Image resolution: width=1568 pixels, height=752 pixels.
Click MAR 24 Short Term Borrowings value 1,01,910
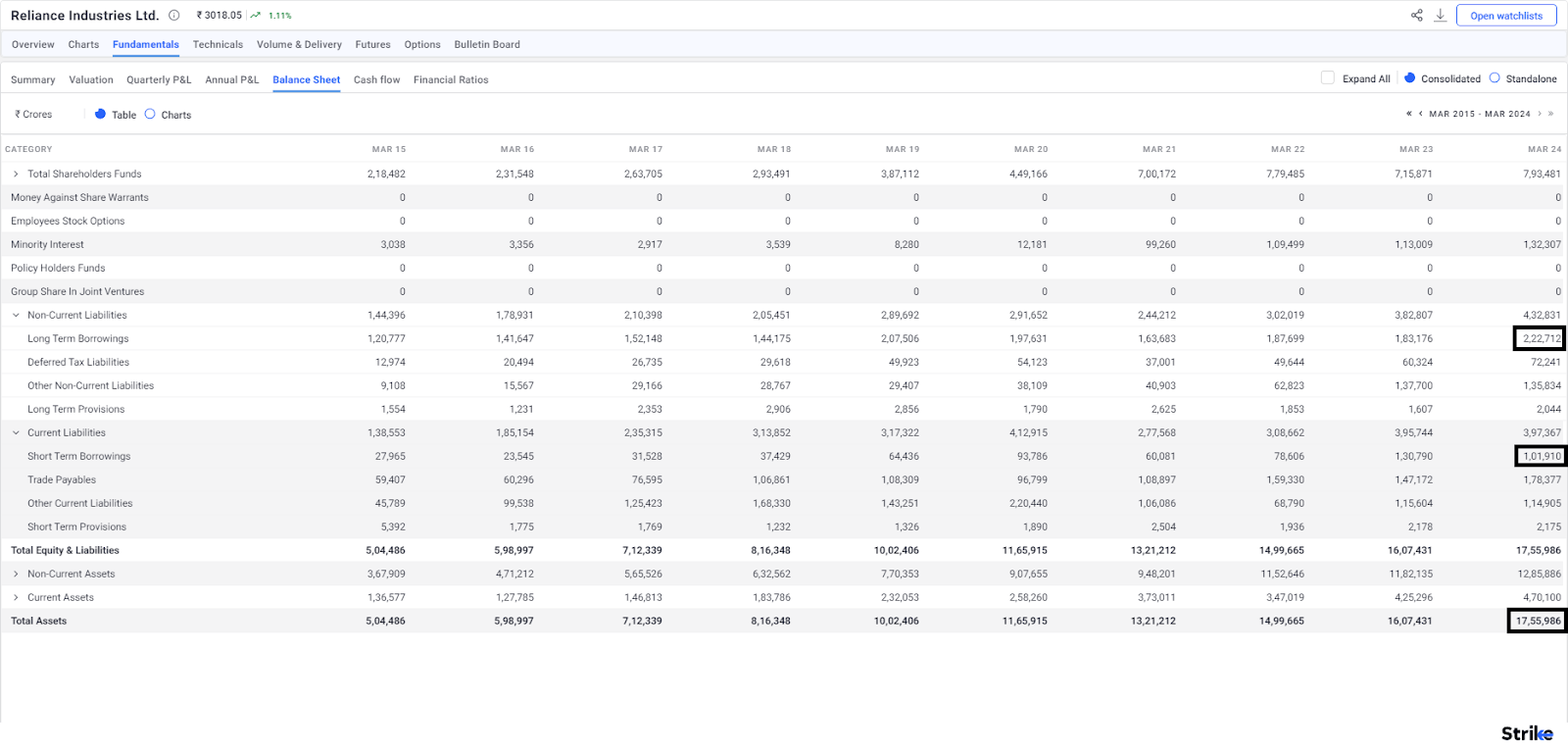tap(1542, 456)
